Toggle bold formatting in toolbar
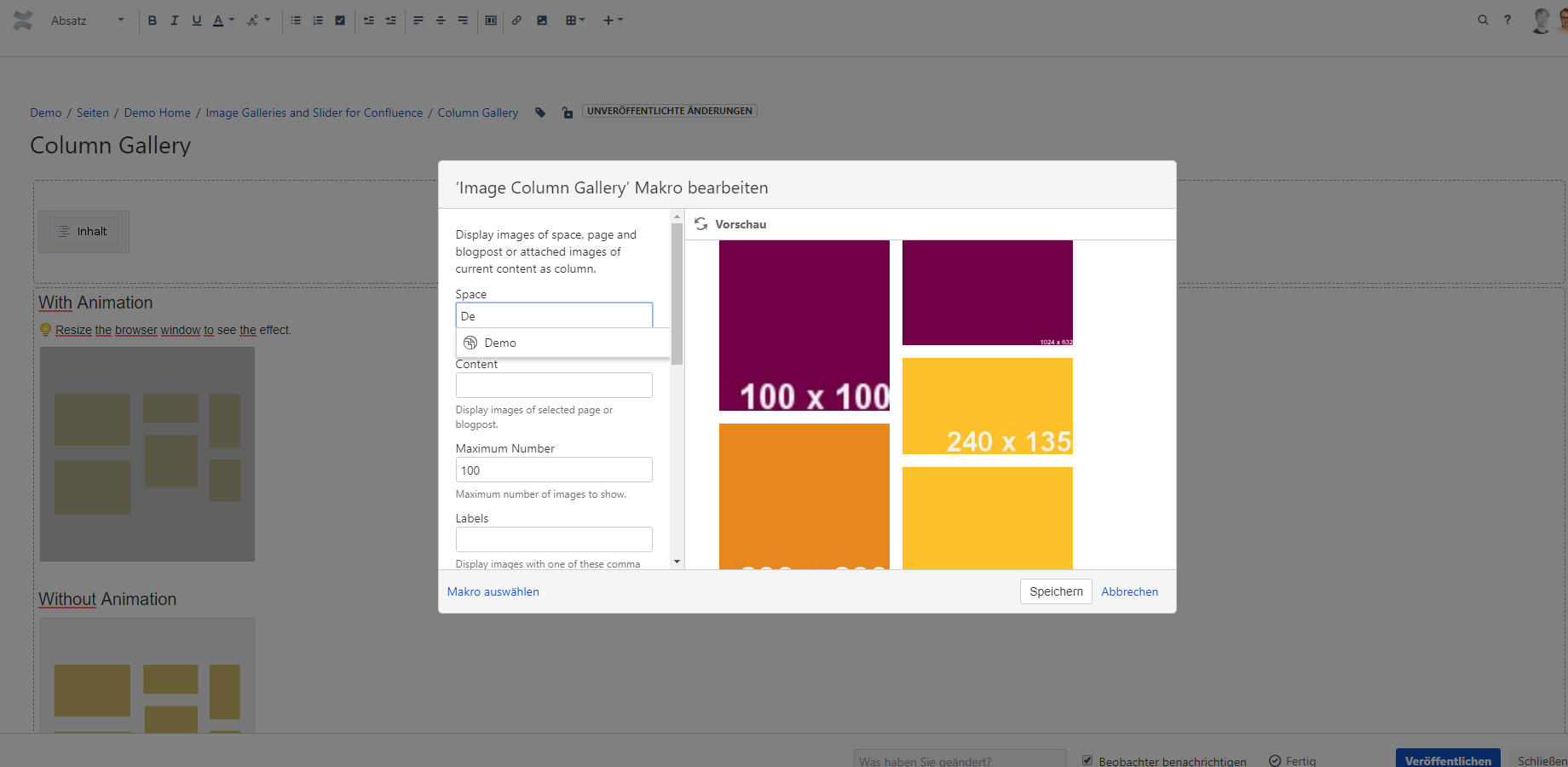The width and height of the screenshot is (1568, 767). click(x=152, y=20)
